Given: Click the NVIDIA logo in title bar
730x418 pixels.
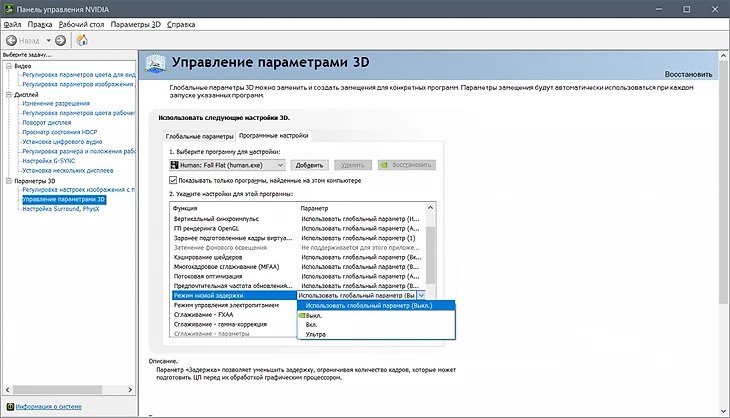Looking at the screenshot, I should click(x=8, y=8).
